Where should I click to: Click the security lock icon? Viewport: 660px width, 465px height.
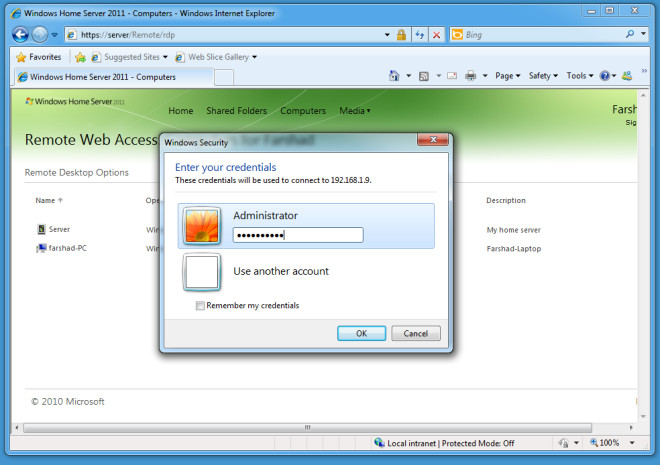pyautogui.click(x=401, y=35)
